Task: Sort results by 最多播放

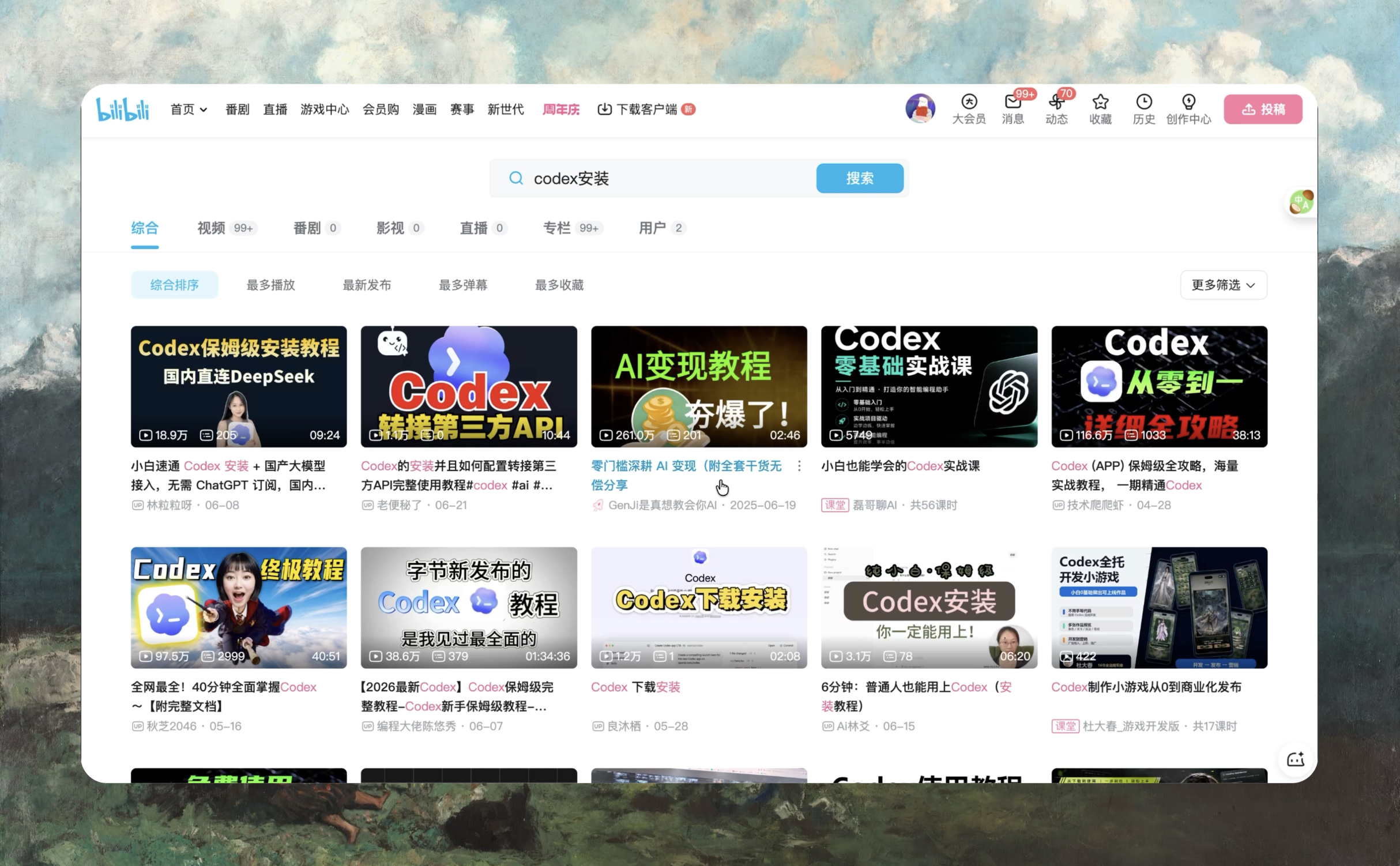Action: (270, 285)
